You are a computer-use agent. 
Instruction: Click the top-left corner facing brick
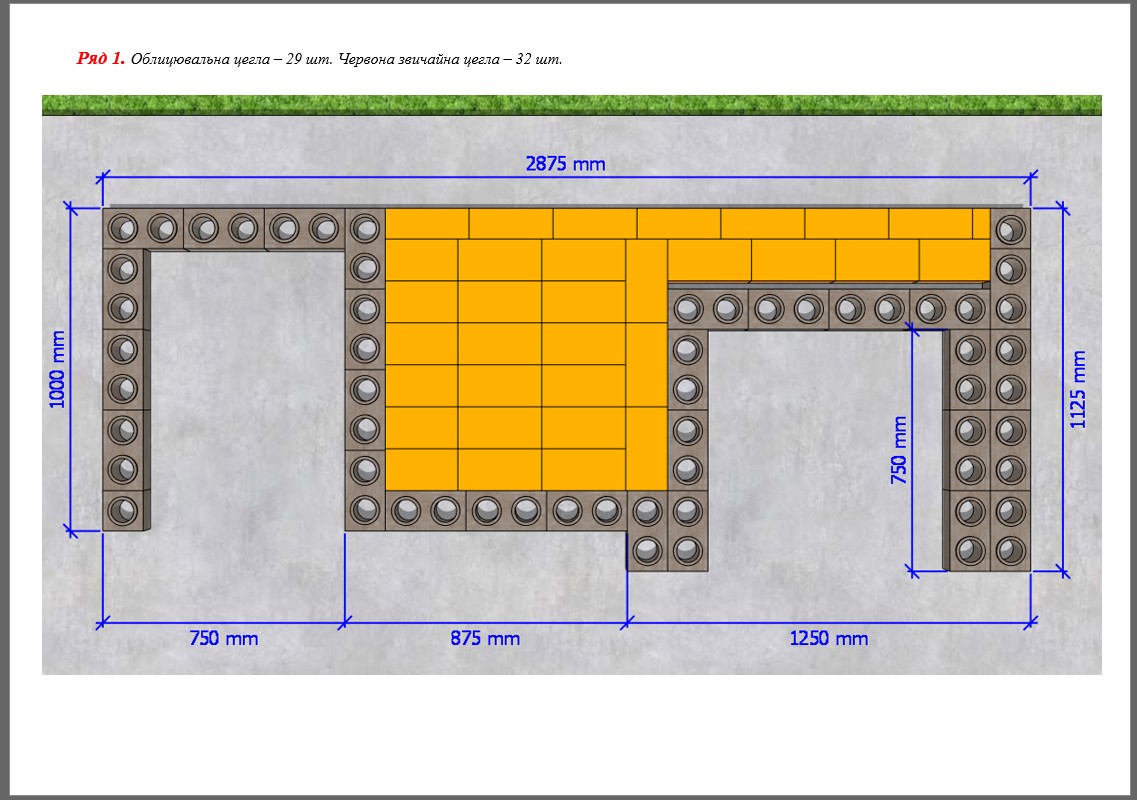[123, 229]
